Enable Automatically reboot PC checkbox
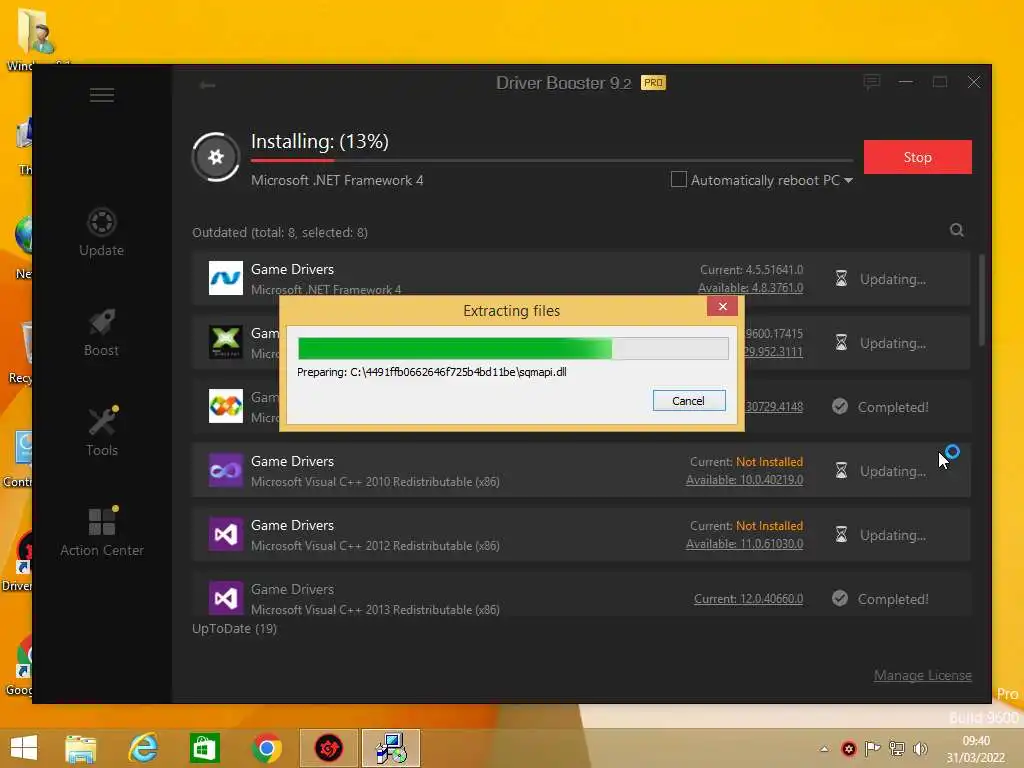Viewport: 1024px width, 768px height. coord(679,179)
